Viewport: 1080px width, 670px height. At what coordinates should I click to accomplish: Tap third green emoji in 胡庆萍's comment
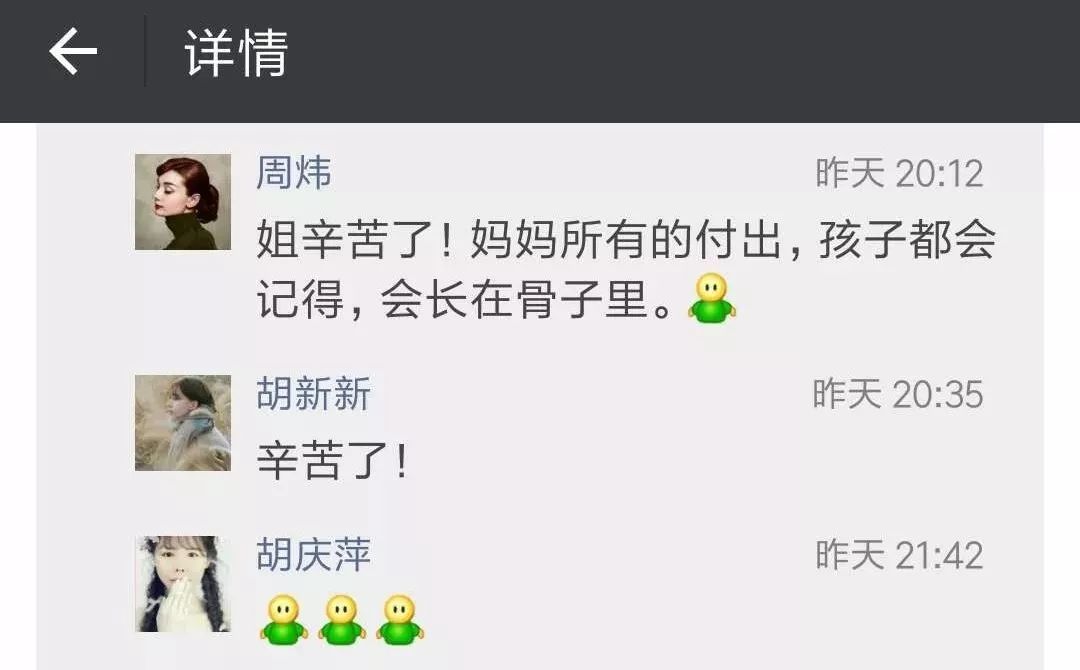399,620
